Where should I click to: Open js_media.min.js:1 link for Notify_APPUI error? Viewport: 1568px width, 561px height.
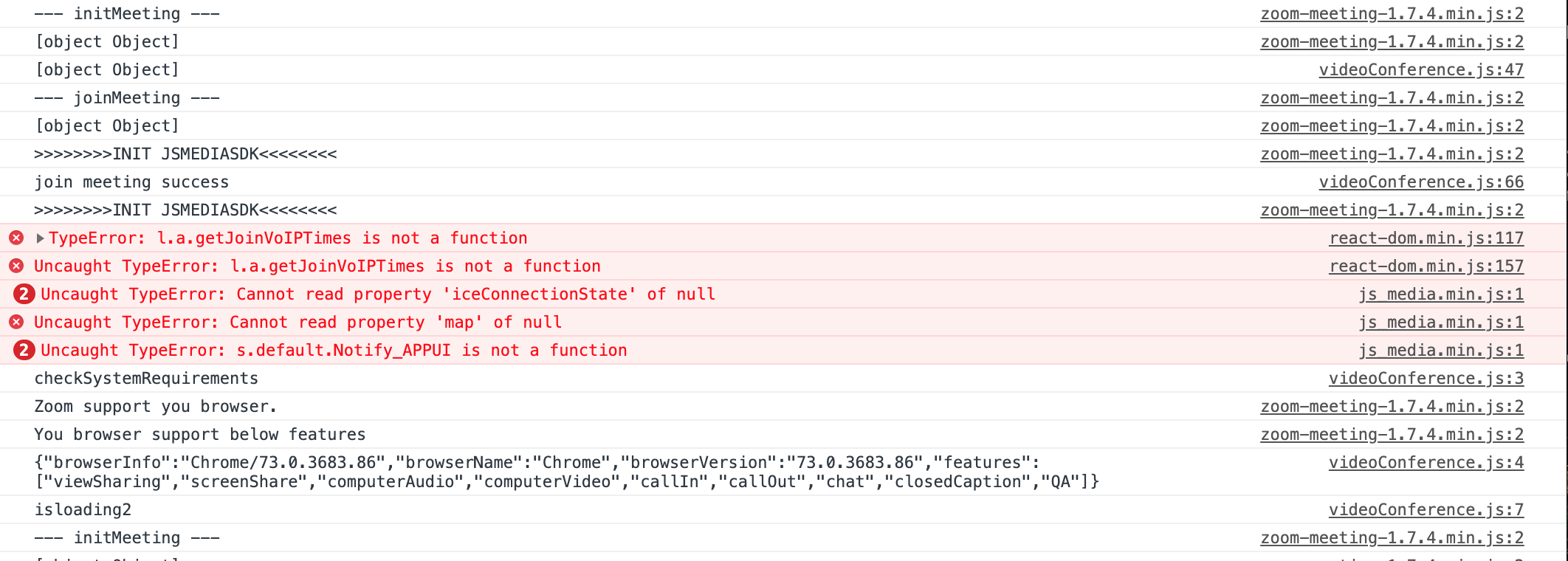point(1441,351)
